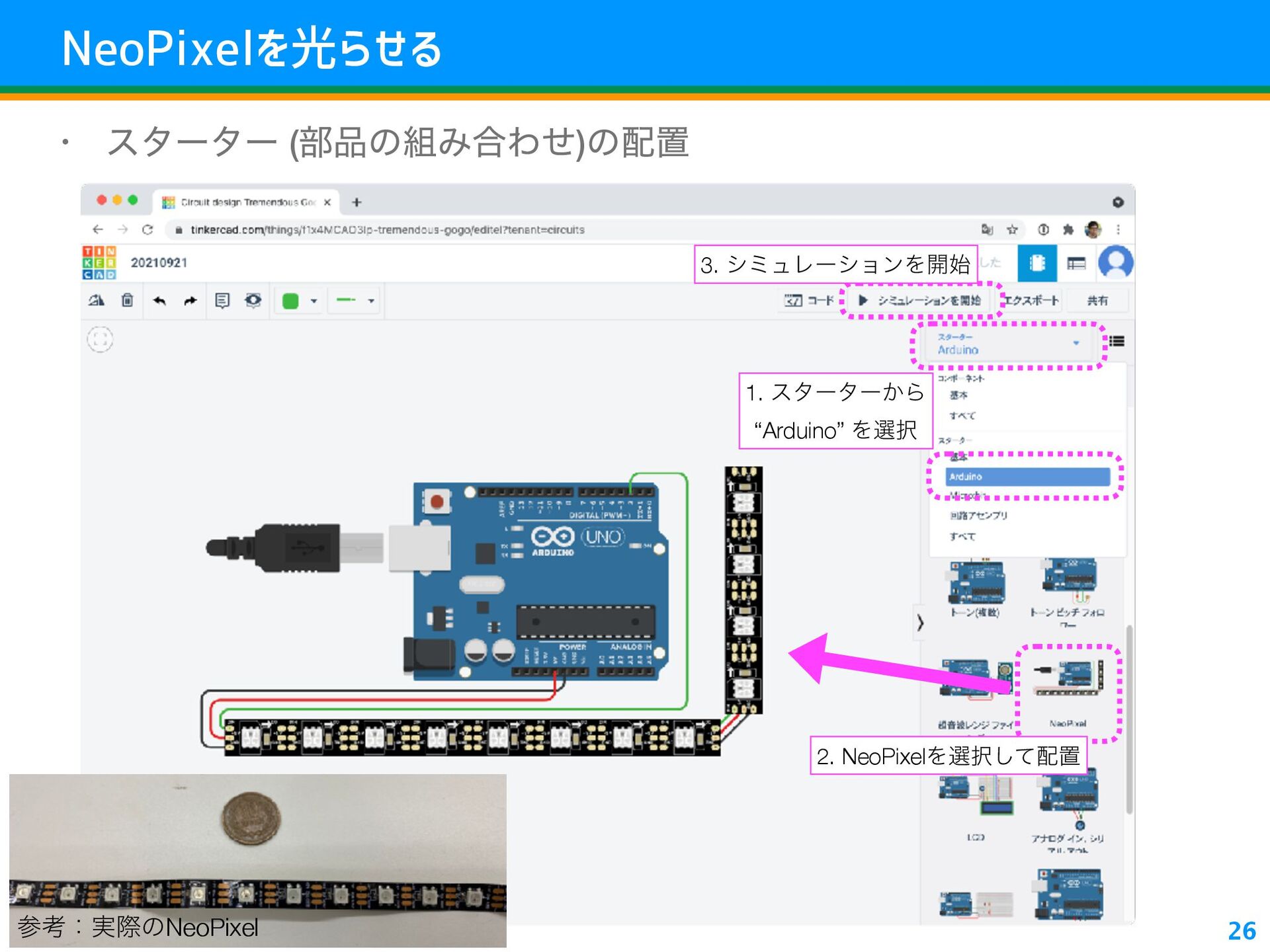The width and height of the screenshot is (1270, 952).
Task: Select すべて under スターター
Action: point(962,536)
